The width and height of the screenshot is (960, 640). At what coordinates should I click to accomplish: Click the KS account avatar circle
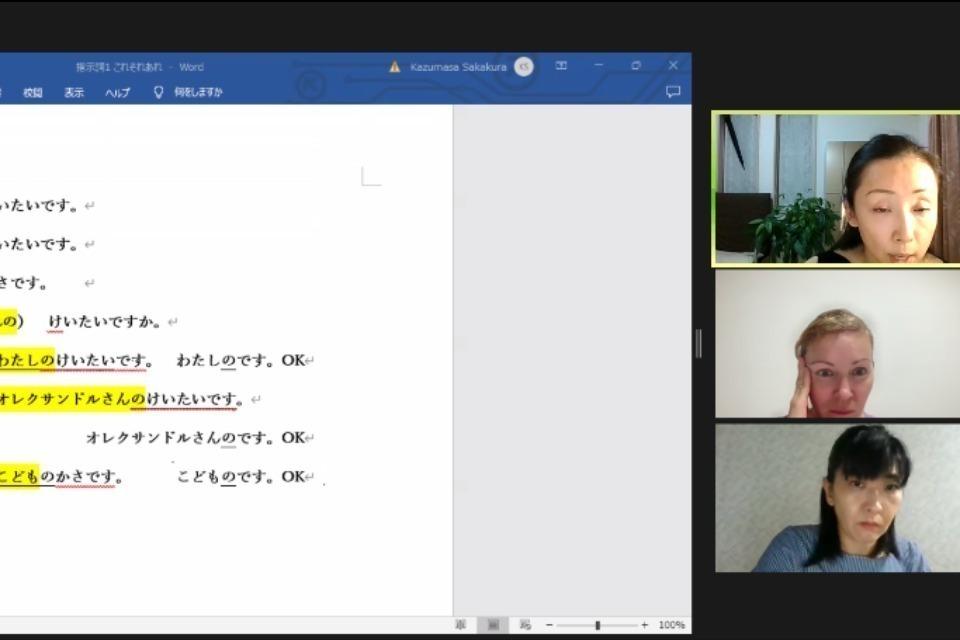tap(523, 67)
